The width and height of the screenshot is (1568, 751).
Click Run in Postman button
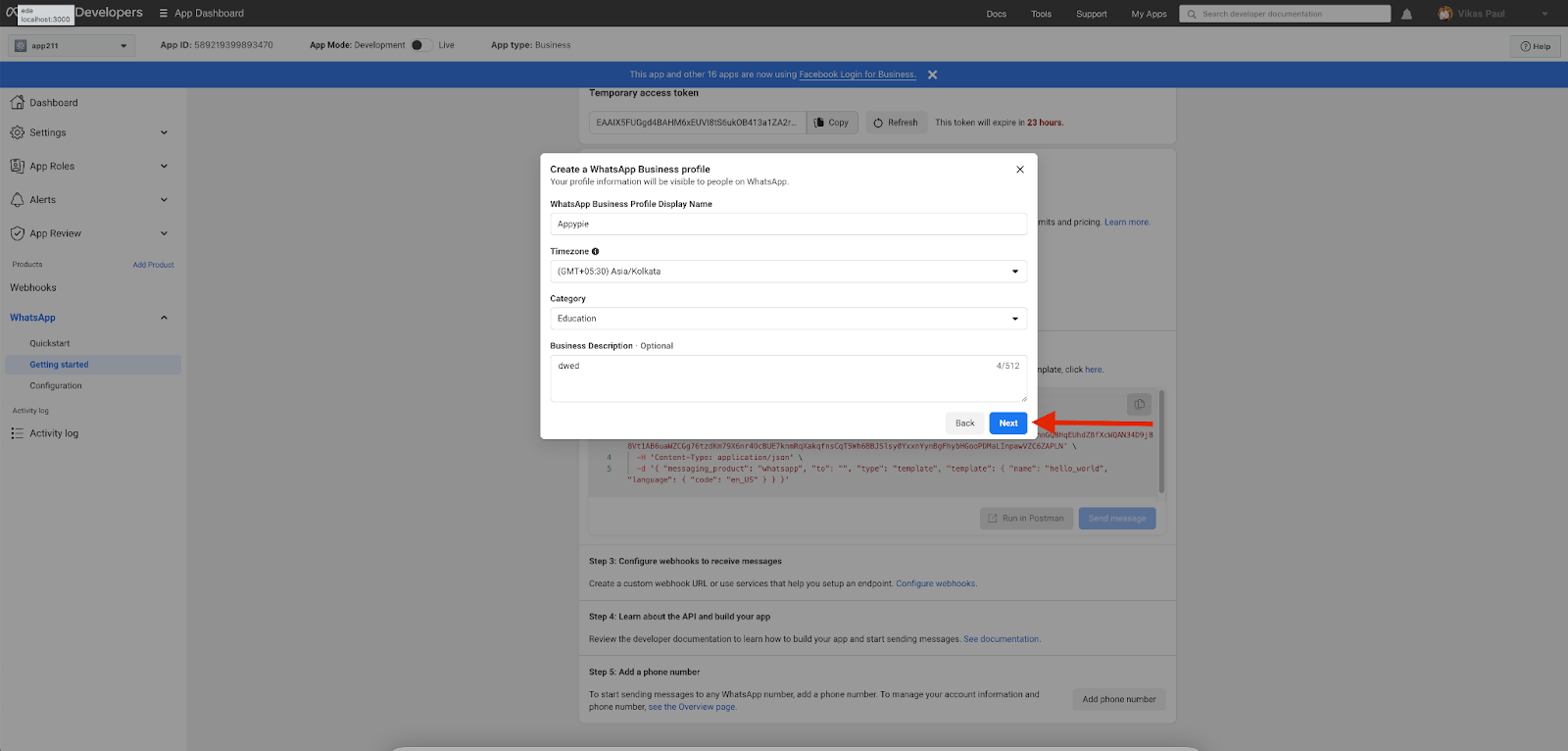[1026, 519]
